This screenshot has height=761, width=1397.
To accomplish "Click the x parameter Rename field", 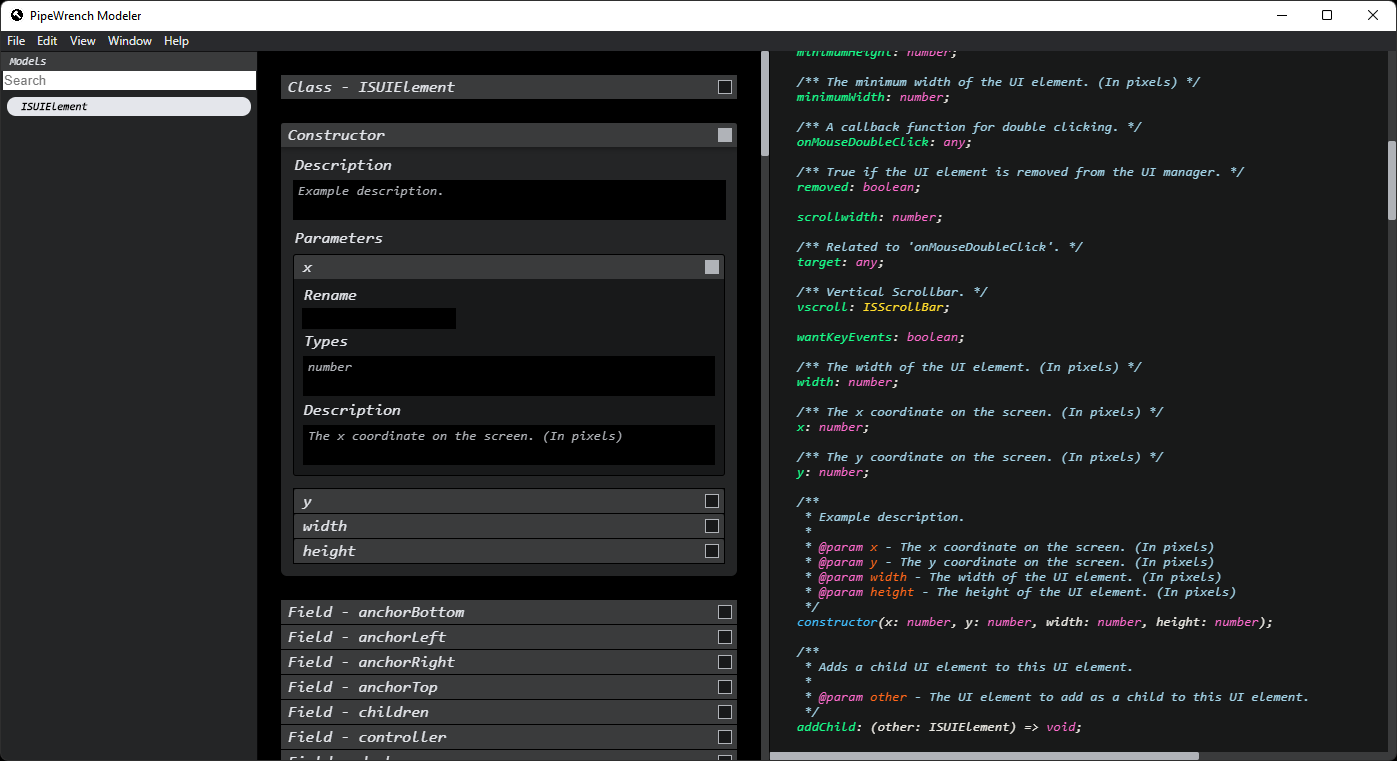I will tap(379, 319).
